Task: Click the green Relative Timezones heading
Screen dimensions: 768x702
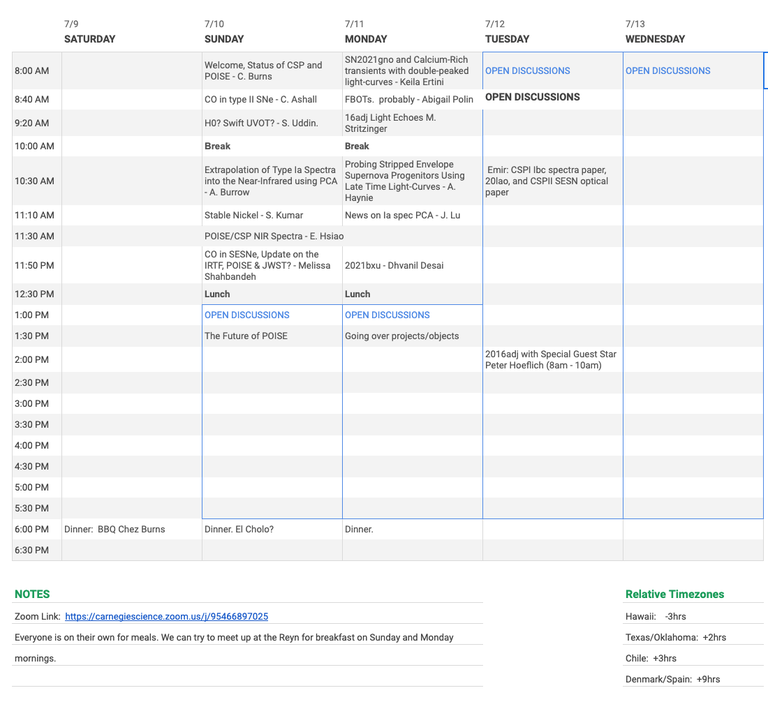Action: pos(674,594)
